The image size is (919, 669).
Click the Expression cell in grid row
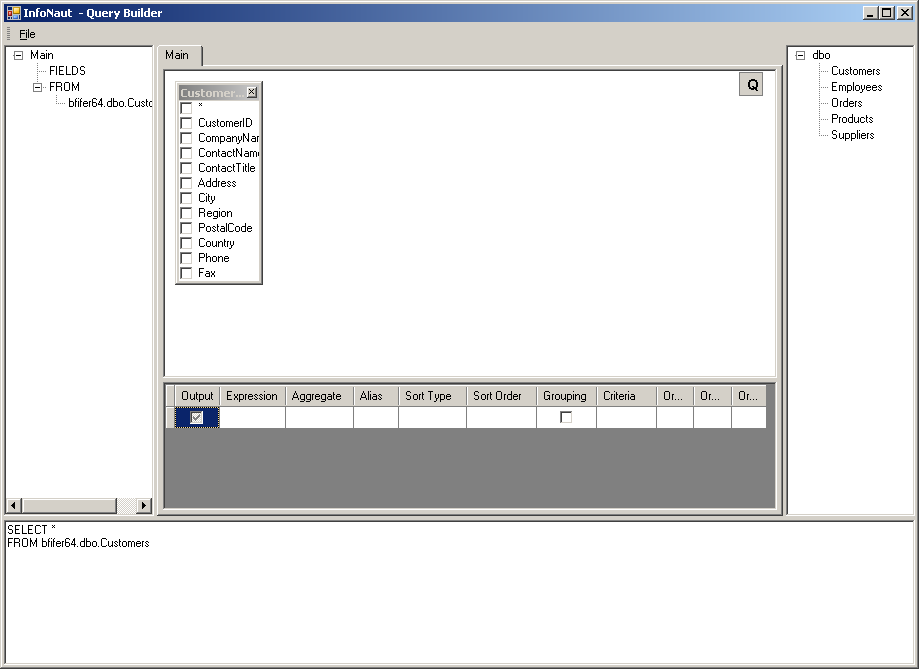(x=252, y=417)
